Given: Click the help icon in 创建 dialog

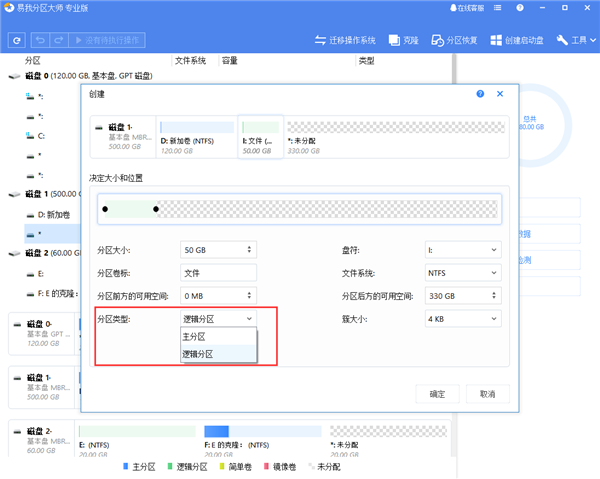Looking at the screenshot, I should pyautogui.click(x=481, y=94).
